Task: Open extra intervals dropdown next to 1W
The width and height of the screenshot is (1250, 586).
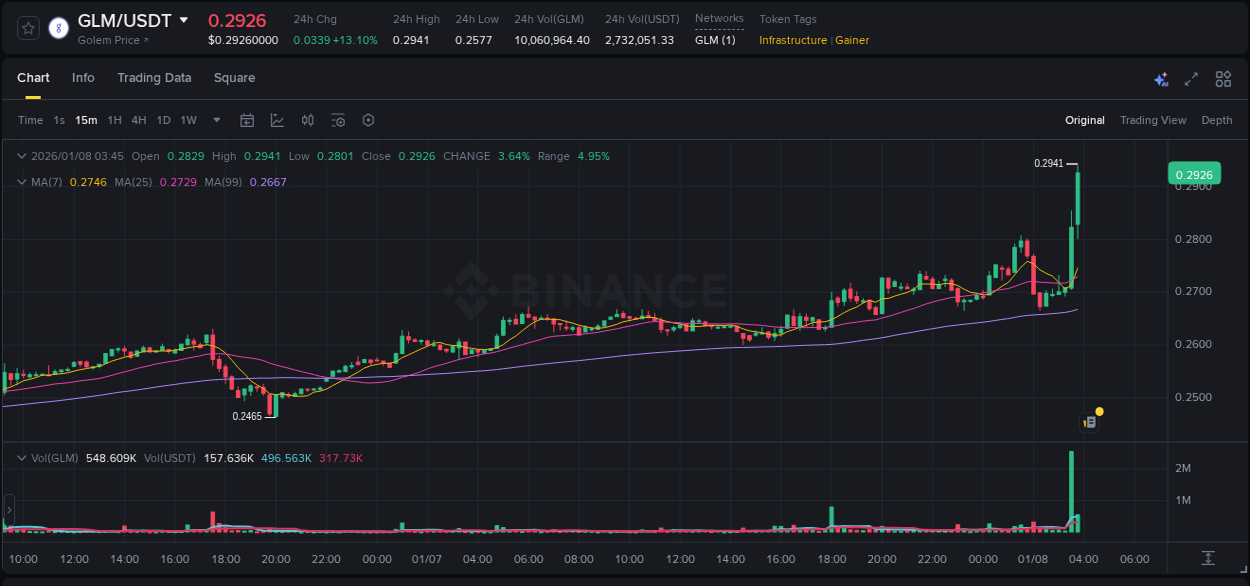Action: point(215,120)
